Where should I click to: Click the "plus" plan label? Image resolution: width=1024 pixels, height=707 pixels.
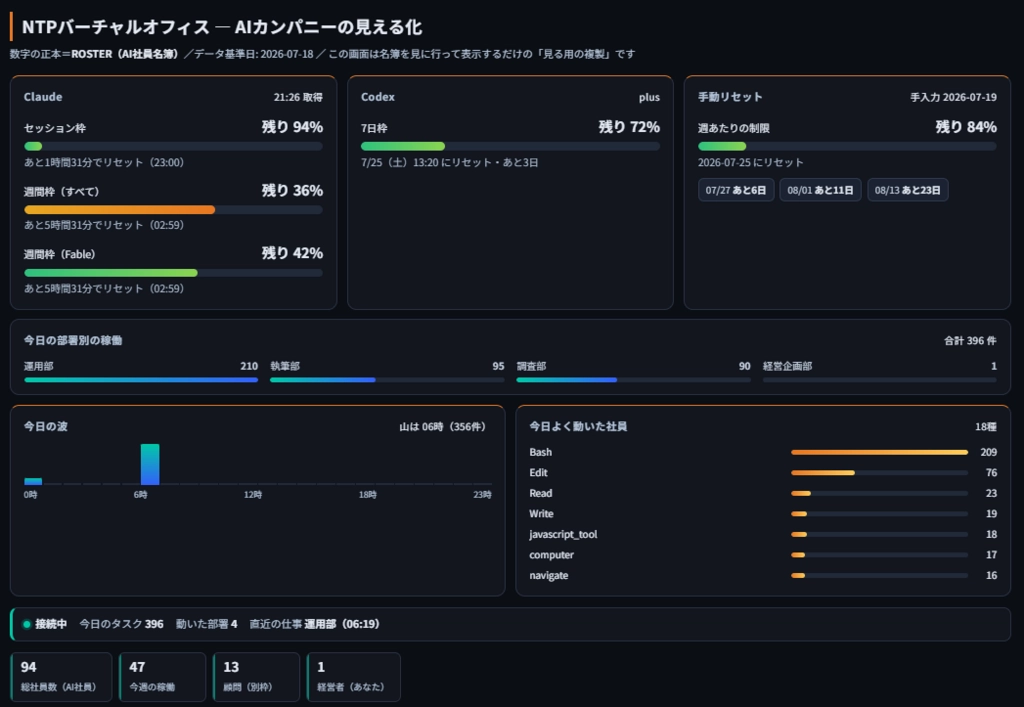[x=649, y=97]
